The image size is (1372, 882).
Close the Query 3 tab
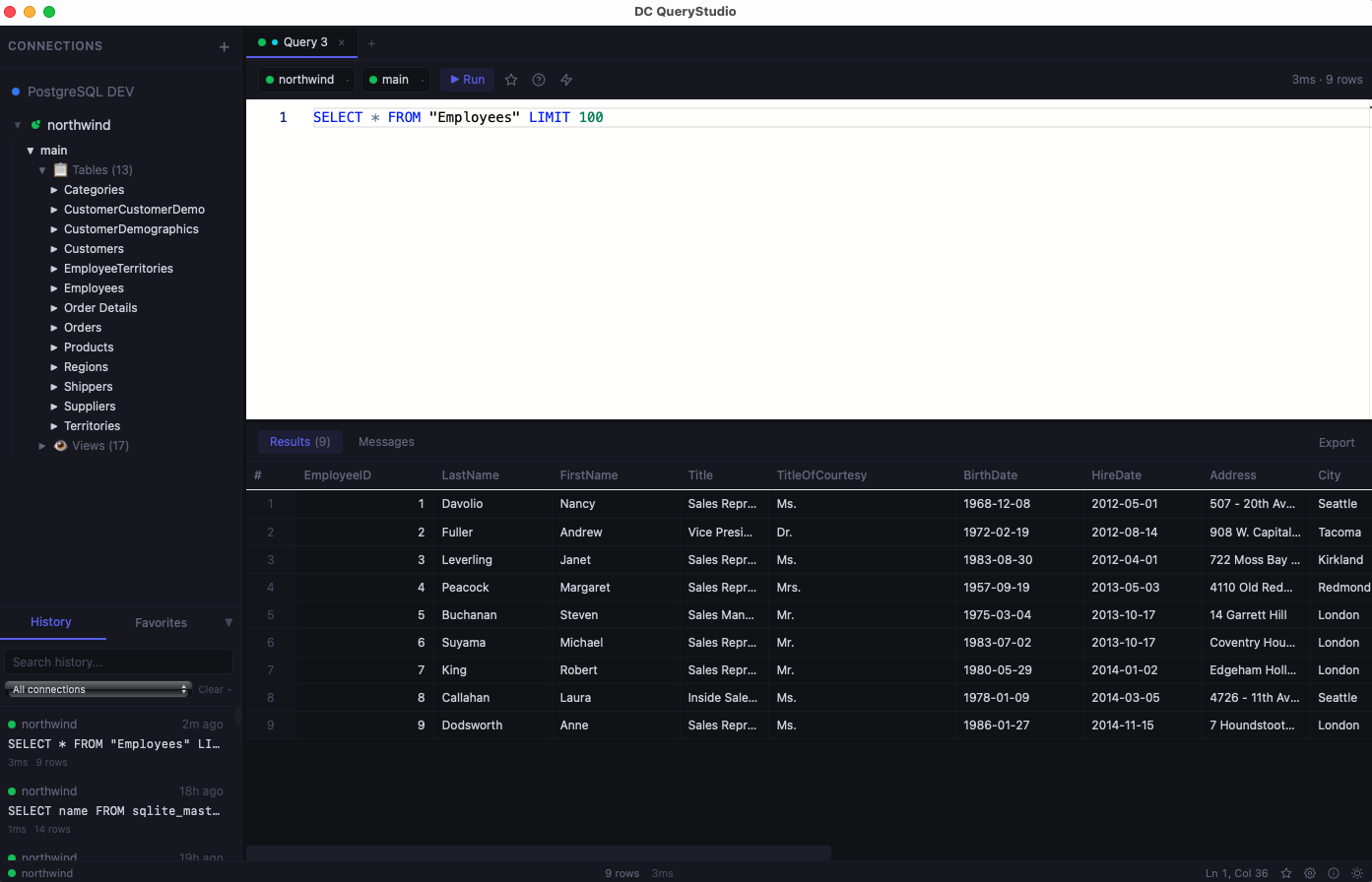coord(341,42)
